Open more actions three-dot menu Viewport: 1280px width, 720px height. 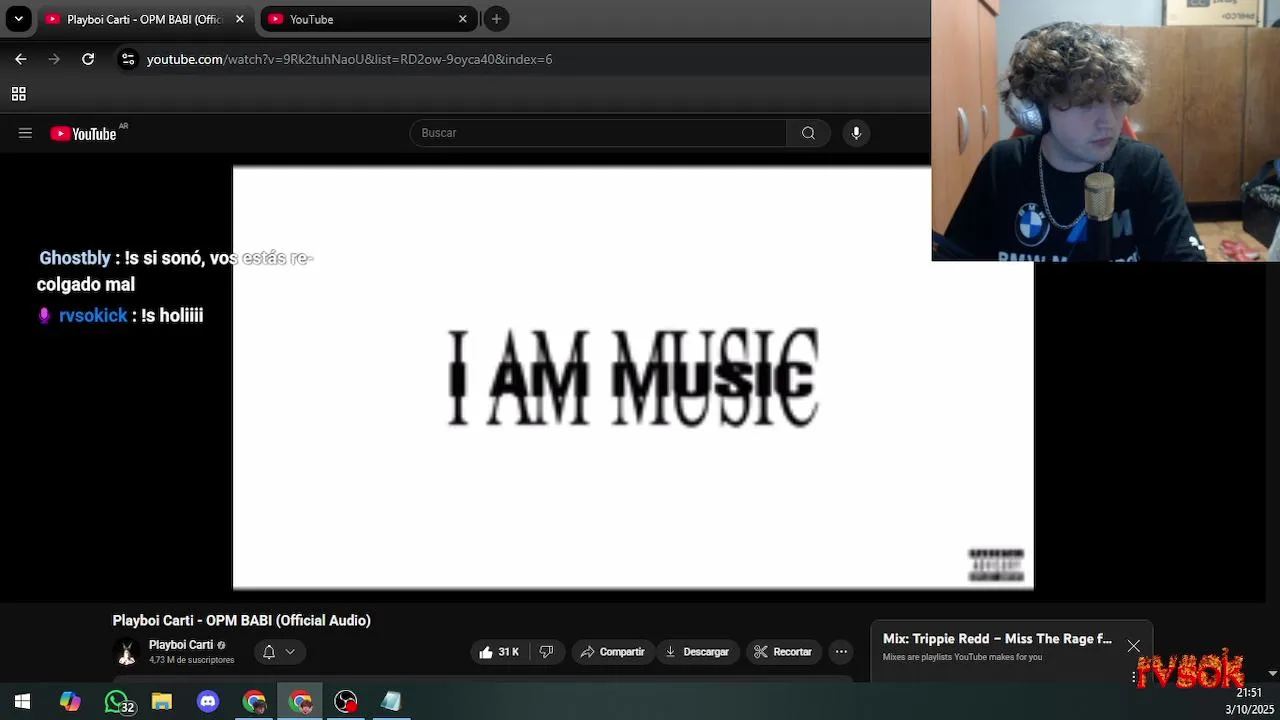(x=841, y=652)
